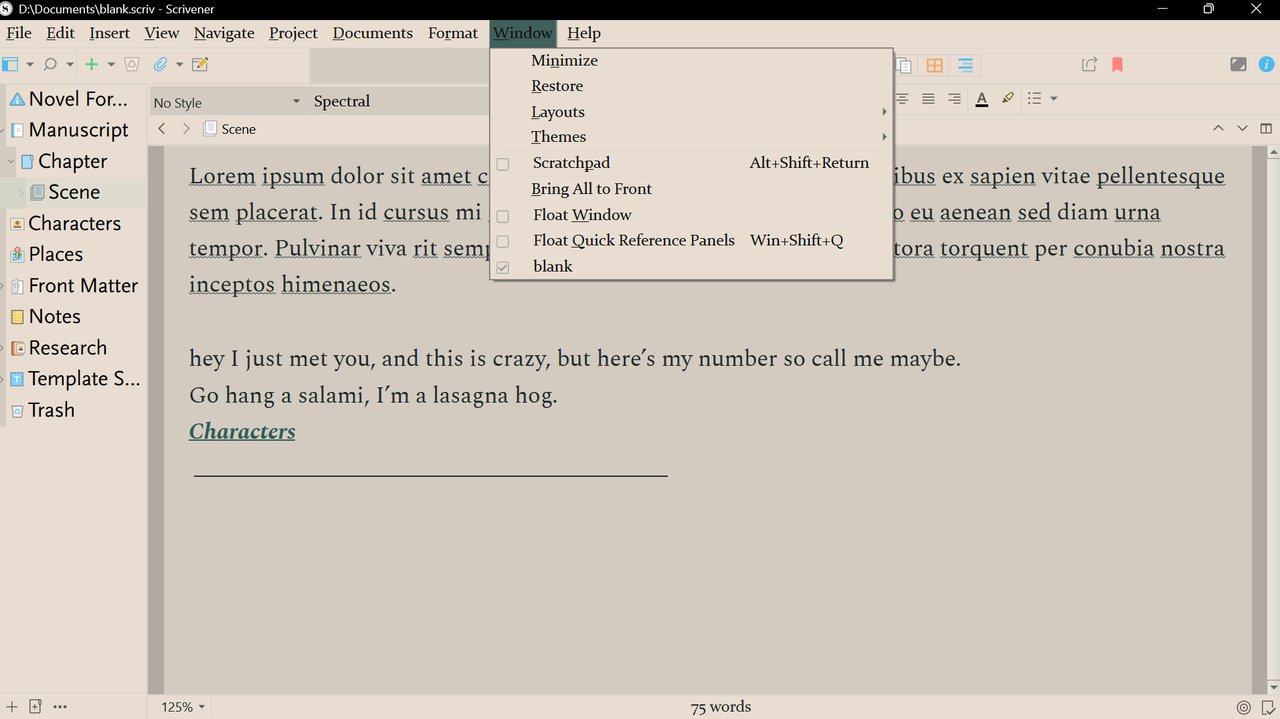1280x719 pixels.
Task: Open the Spectral font dropdown
Action: (x=400, y=101)
